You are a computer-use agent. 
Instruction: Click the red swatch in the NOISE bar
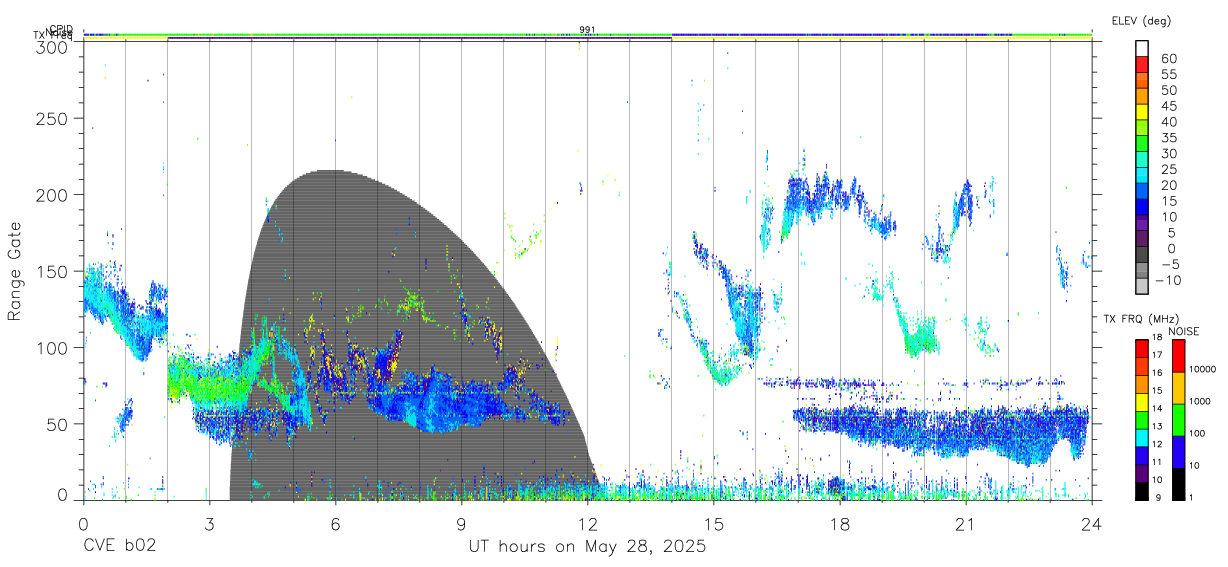1178,355
